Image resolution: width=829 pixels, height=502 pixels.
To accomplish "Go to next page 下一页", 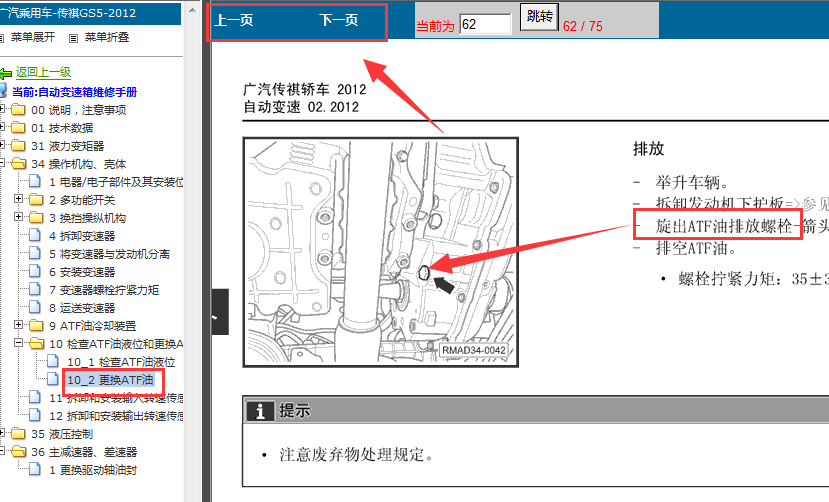I will tap(339, 20).
